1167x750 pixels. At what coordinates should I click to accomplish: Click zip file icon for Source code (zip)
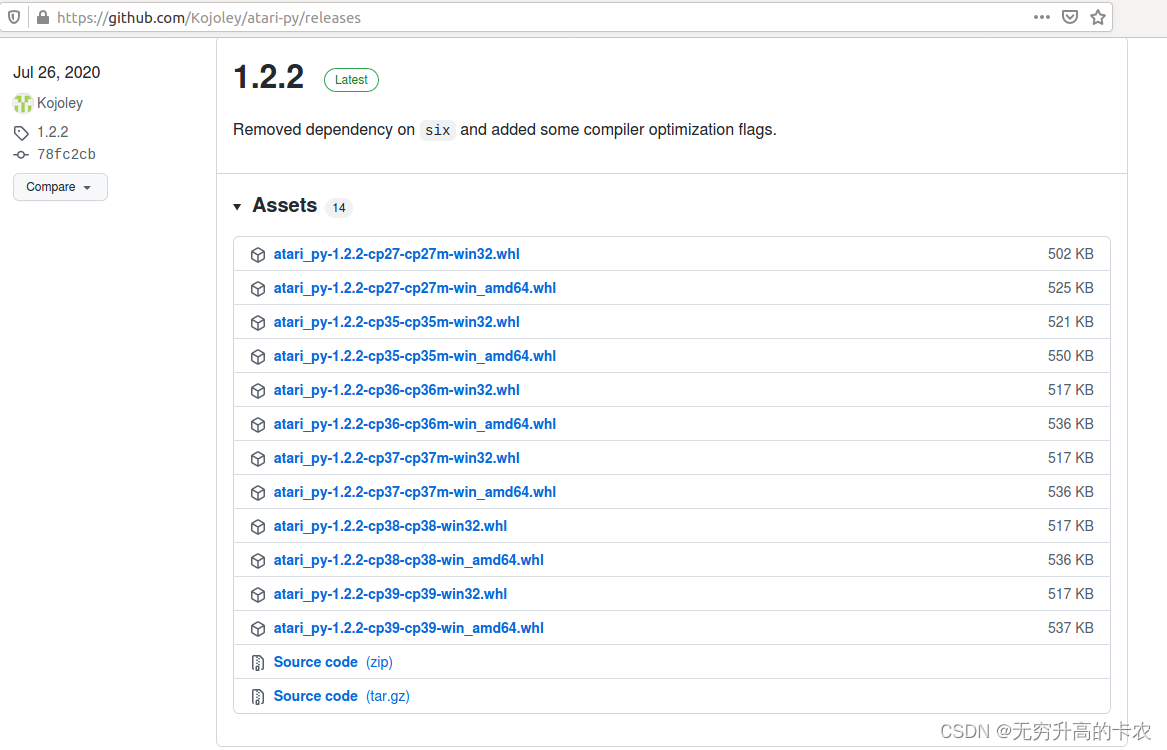(258, 663)
